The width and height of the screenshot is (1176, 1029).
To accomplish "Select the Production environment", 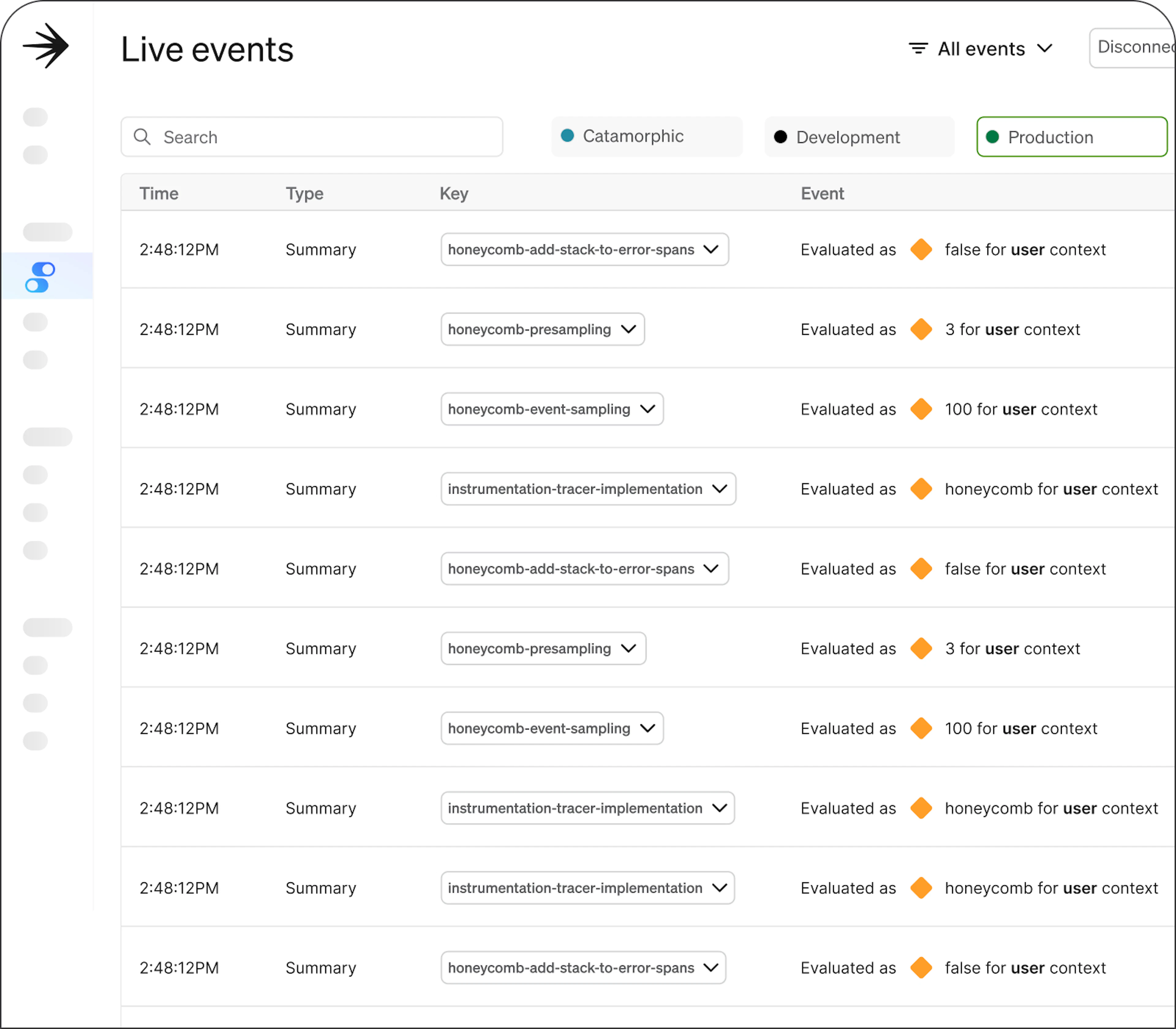I will click(x=1072, y=137).
